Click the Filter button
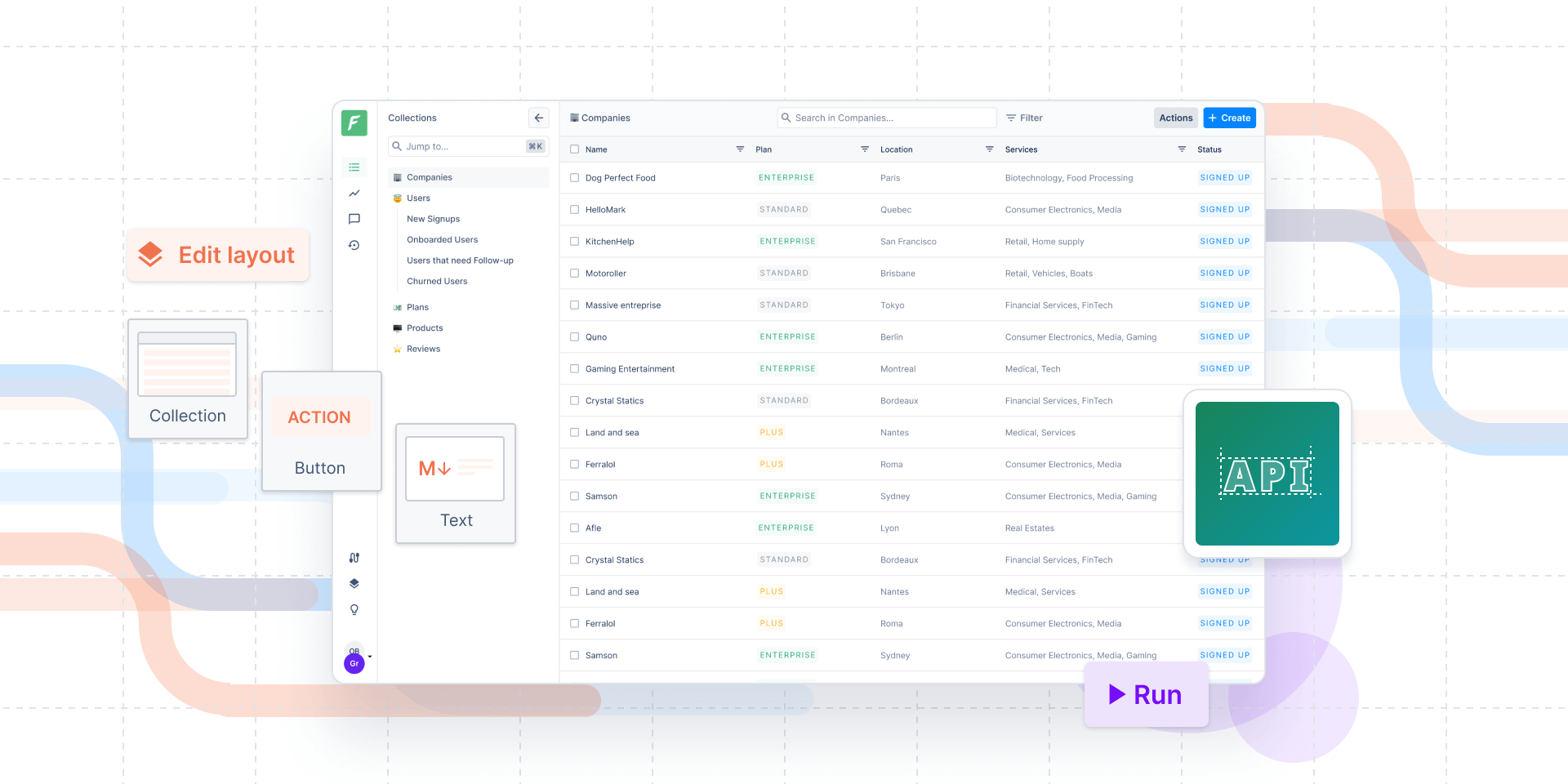The height and width of the screenshot is (784, 1568). coord(1024,118)
